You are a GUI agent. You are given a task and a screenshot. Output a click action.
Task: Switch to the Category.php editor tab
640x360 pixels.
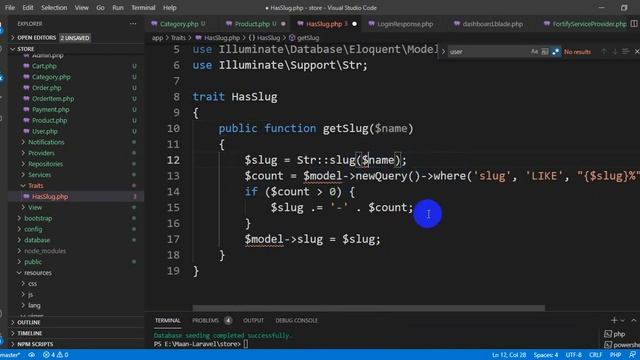click(x=178, y=24)
